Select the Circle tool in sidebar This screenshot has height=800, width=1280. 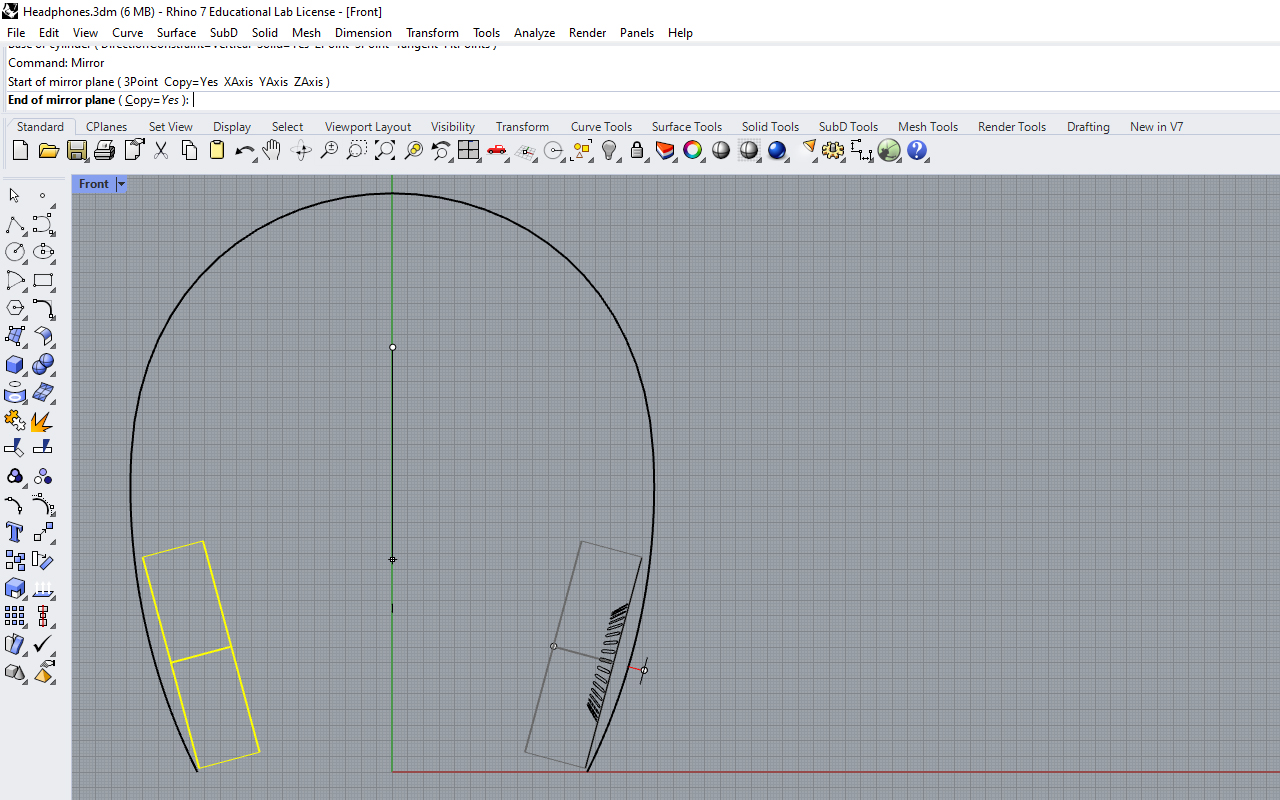point(15,252)
